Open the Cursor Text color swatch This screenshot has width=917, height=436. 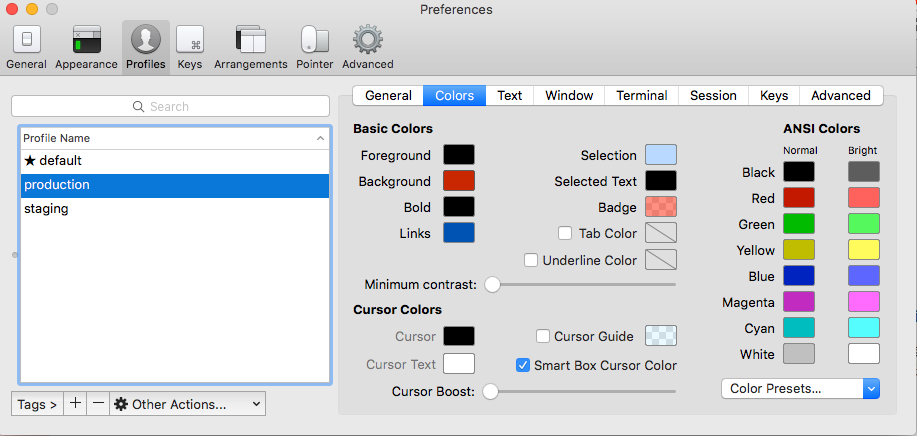point(458,364)
